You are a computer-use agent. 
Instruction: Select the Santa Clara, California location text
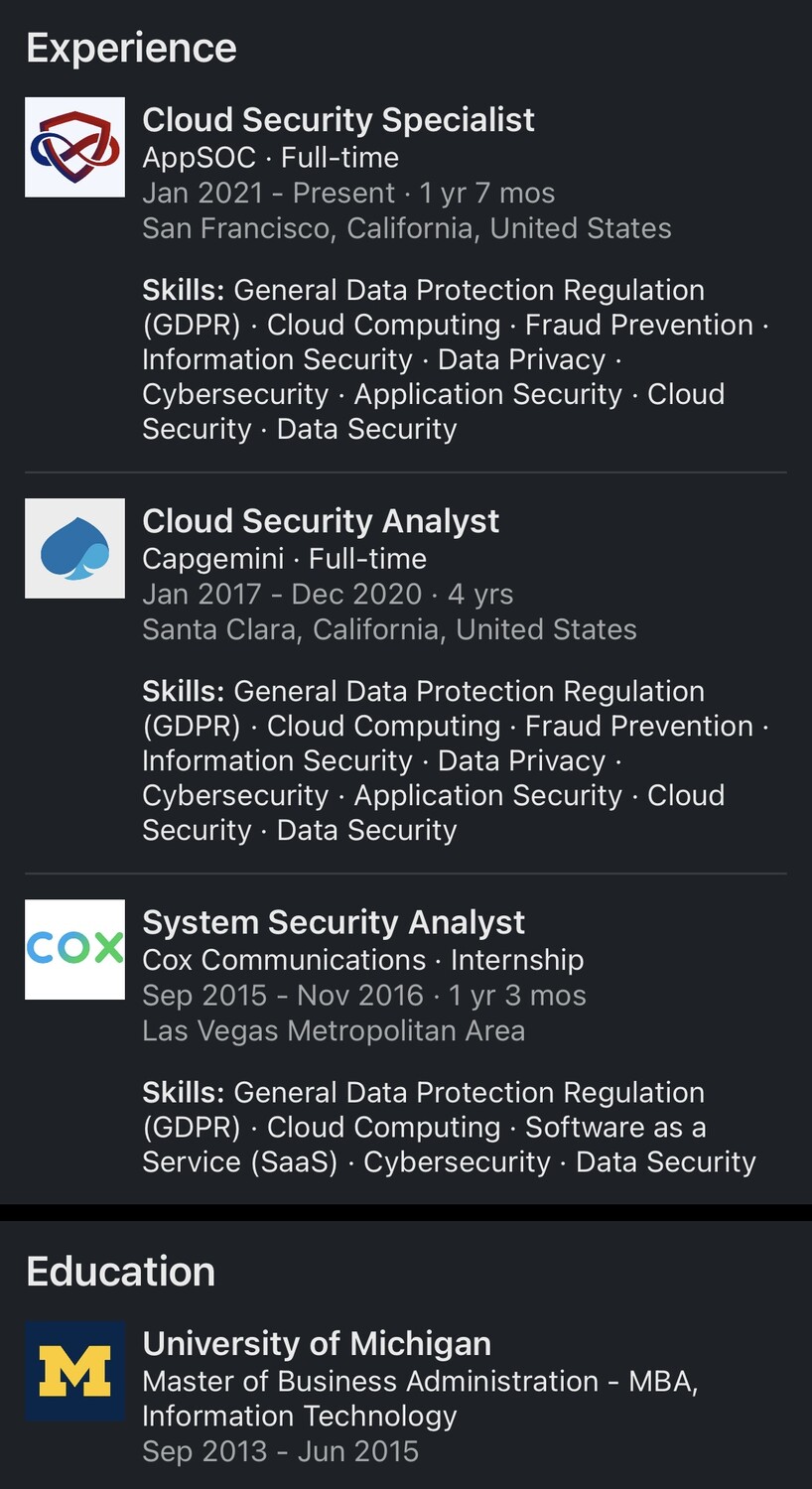(x=389, y=629)
